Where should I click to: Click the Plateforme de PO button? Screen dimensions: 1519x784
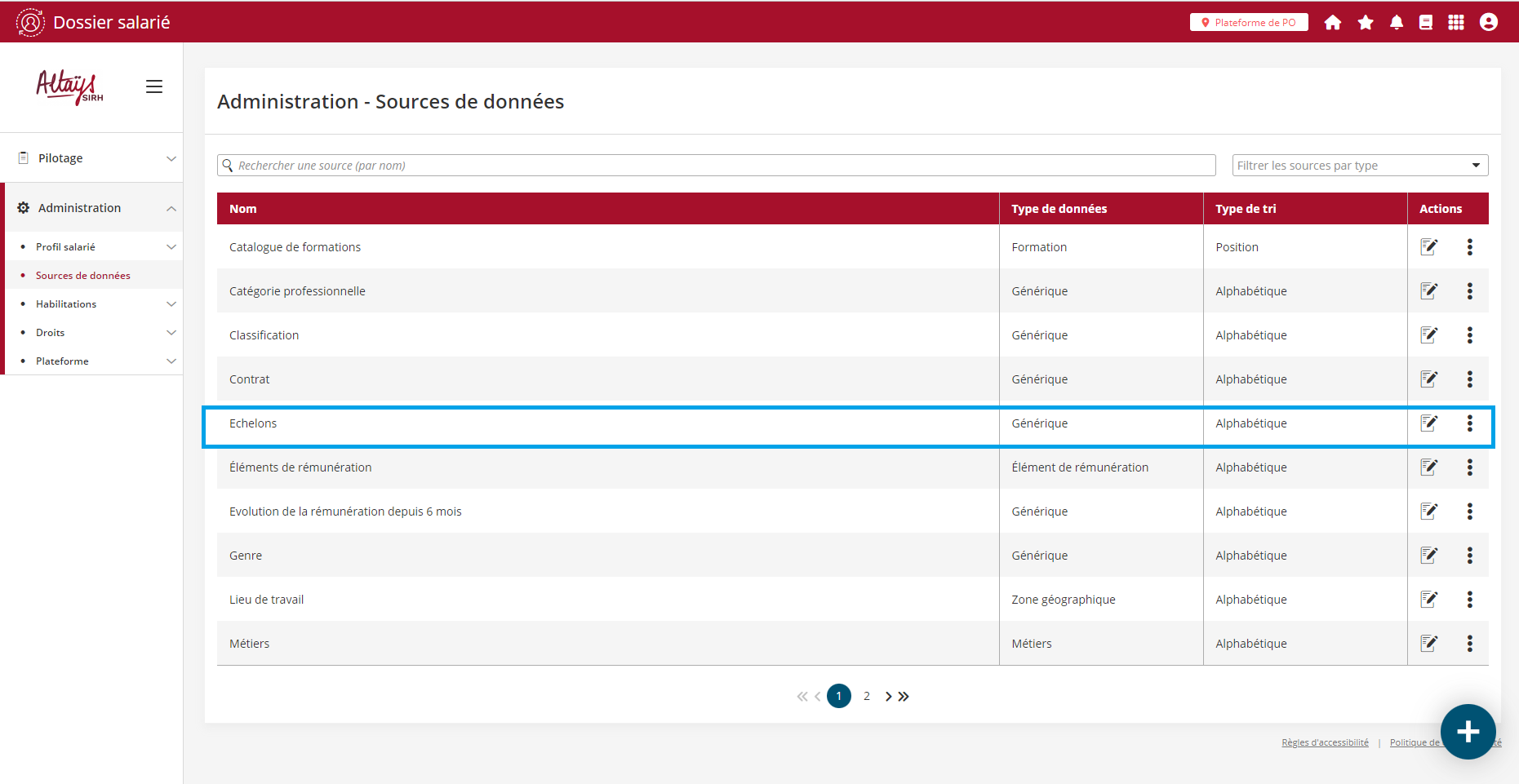[x=1248, y=23]
